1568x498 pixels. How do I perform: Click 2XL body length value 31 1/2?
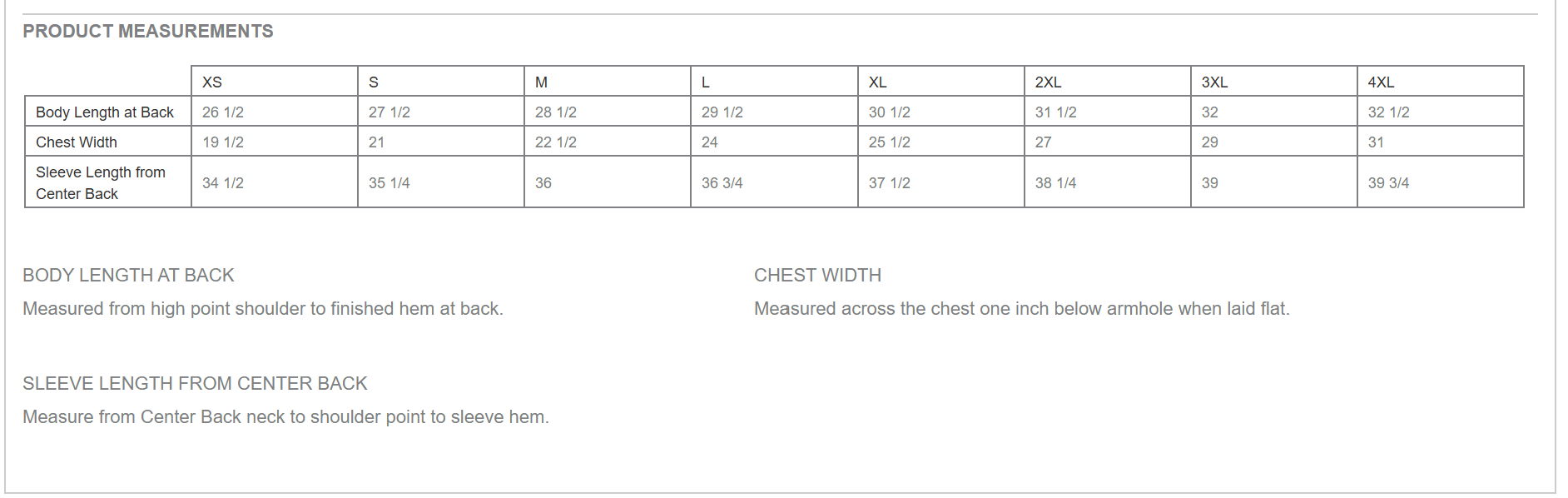1055,112
